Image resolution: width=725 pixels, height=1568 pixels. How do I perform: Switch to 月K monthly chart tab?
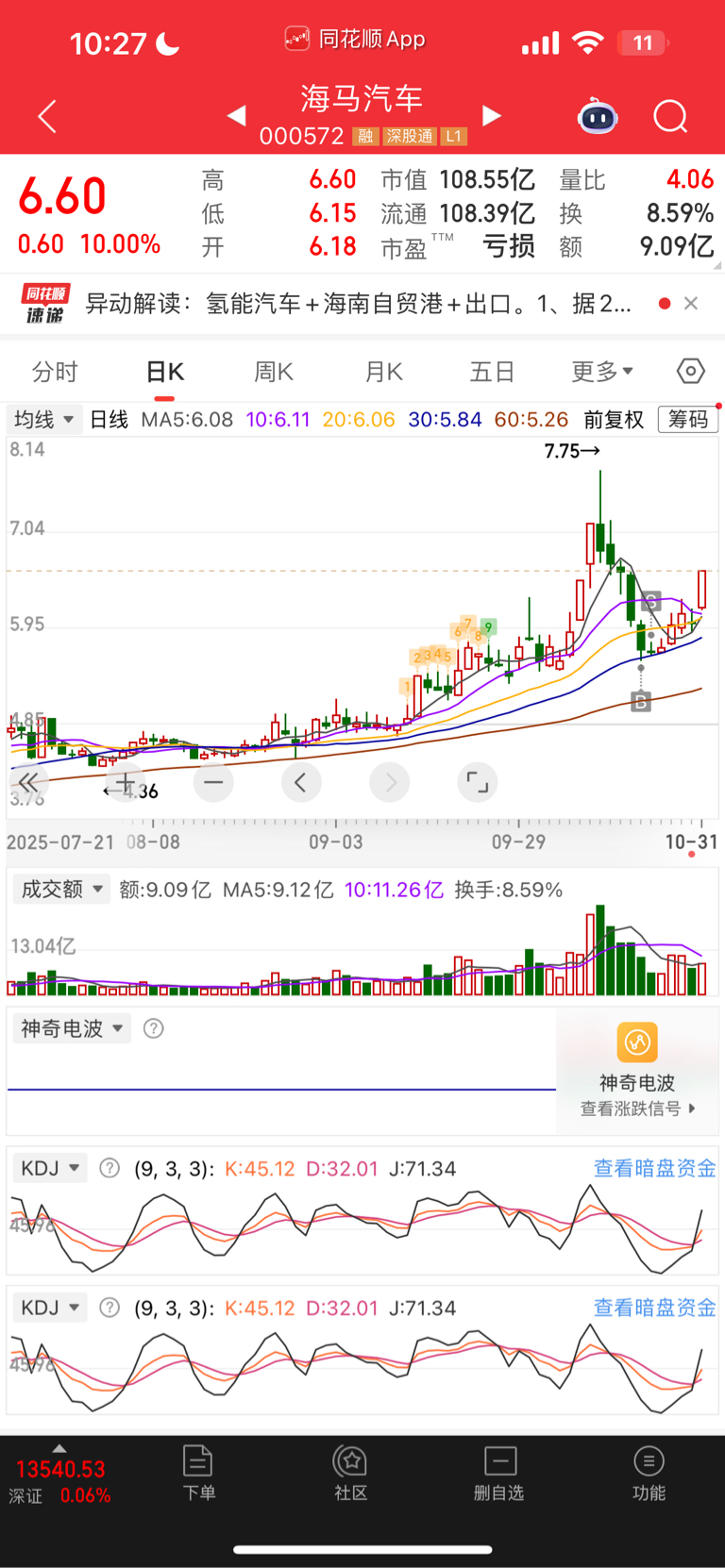click(x=384, y=372)
